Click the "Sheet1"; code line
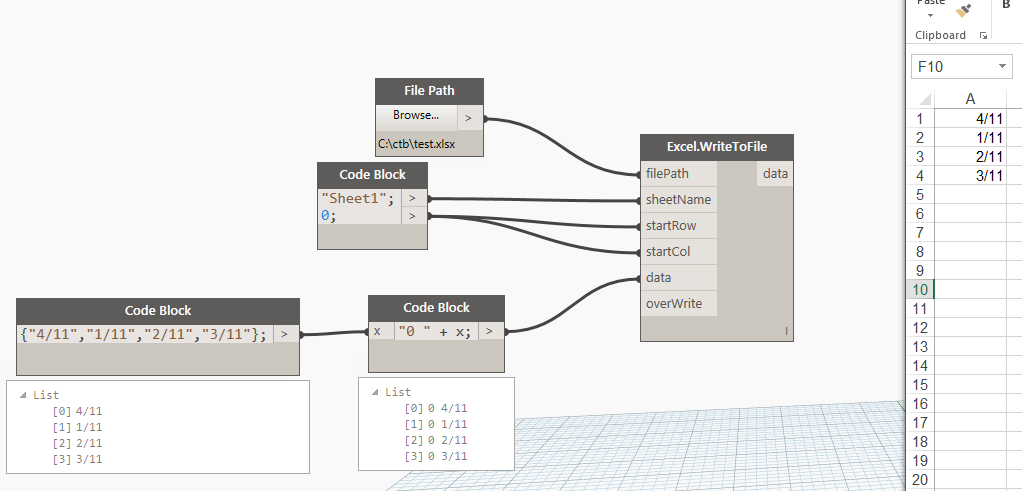 point(358,198)
